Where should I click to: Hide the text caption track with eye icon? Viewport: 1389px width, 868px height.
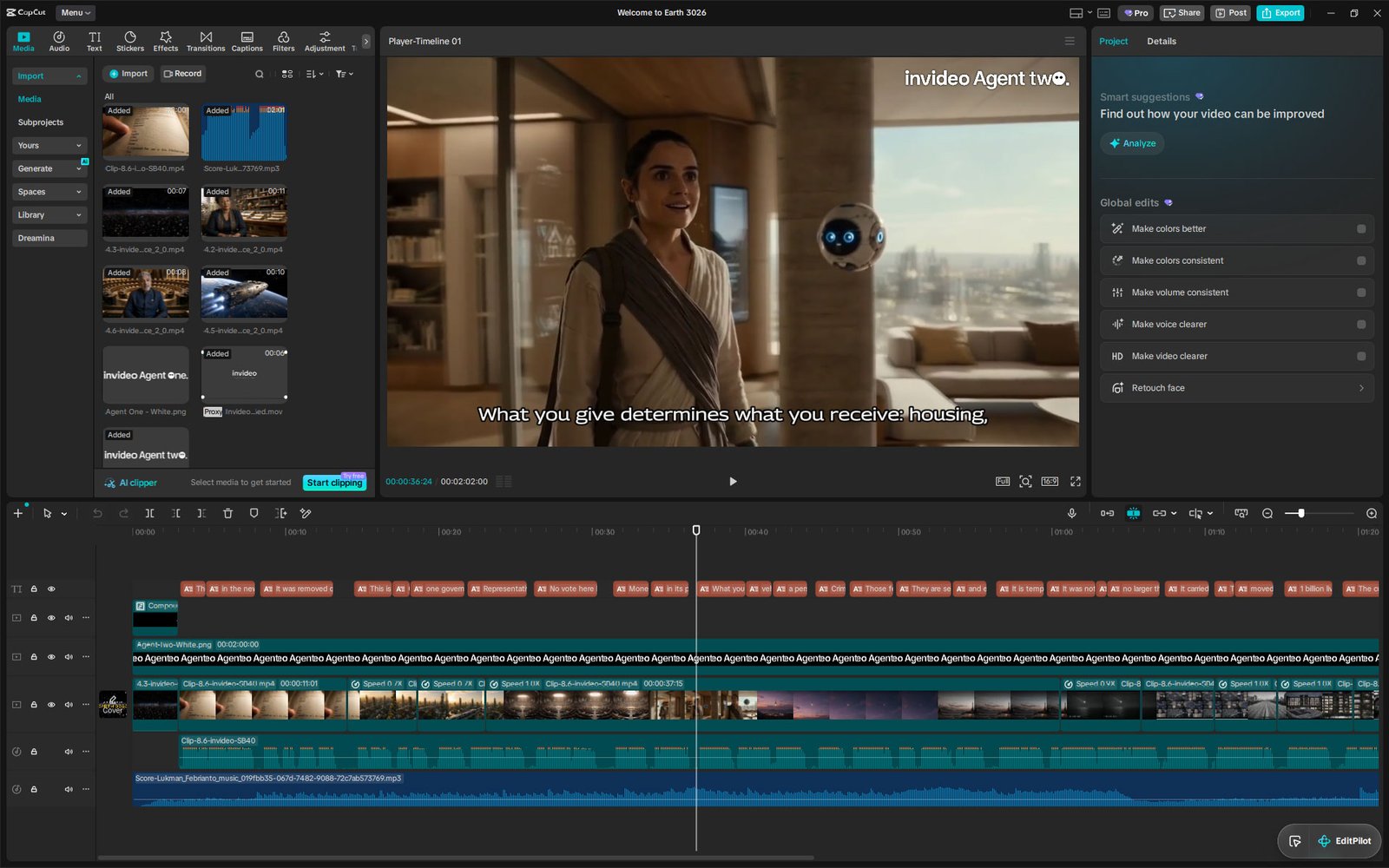(x=51, y=589)
